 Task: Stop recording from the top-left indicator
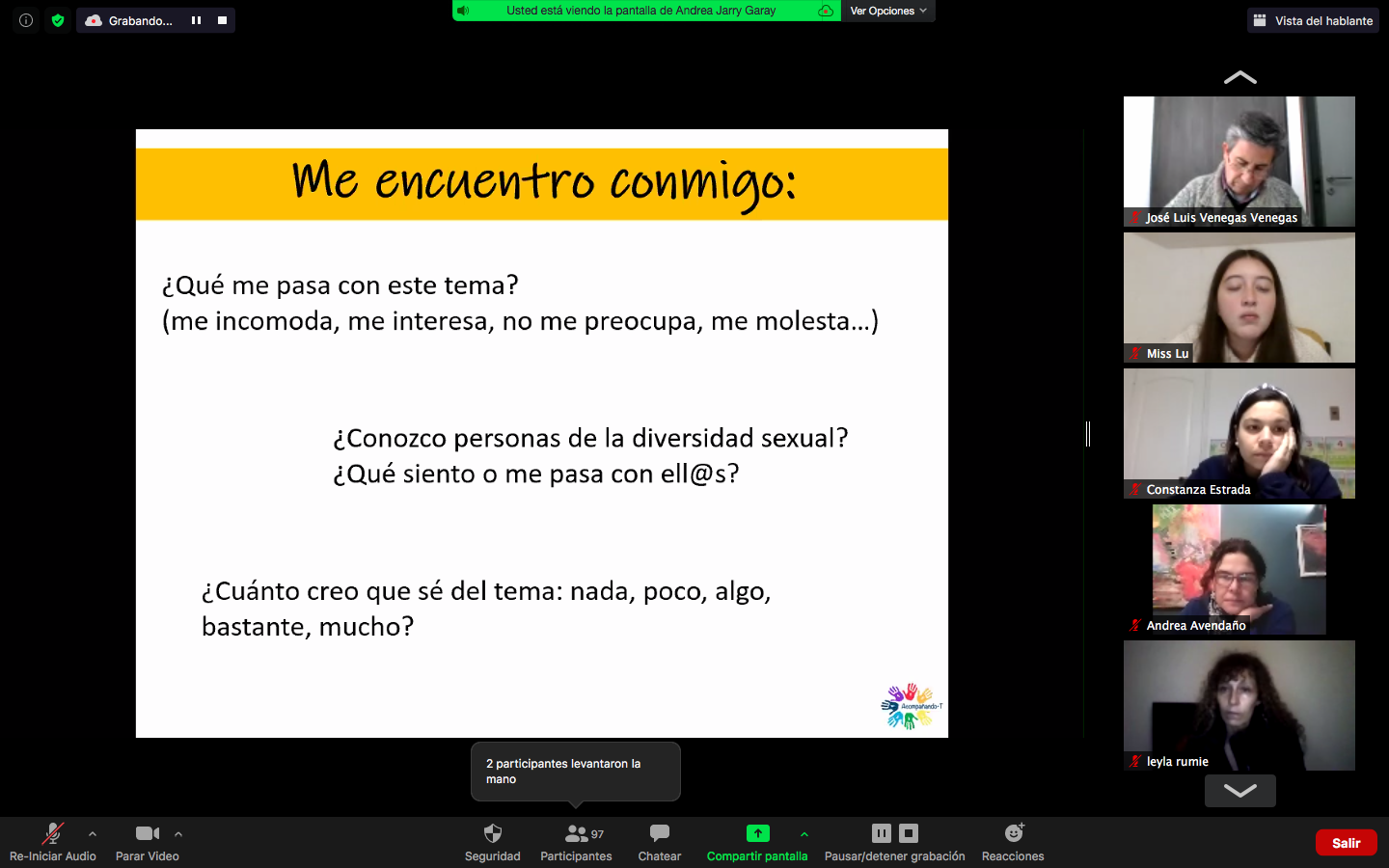click(222, 20)
